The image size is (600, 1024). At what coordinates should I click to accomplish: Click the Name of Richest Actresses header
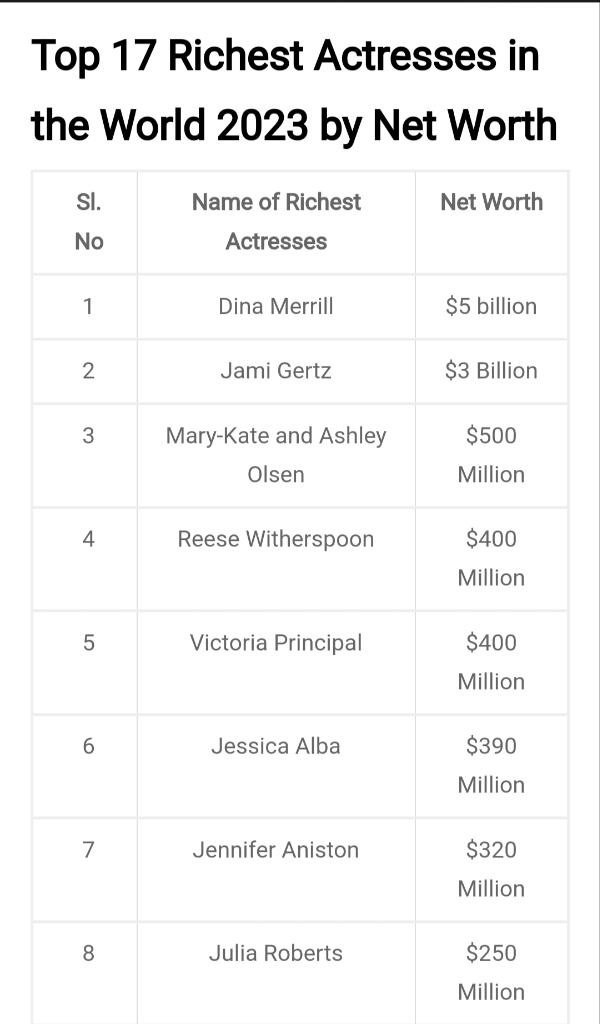point(276,222)
